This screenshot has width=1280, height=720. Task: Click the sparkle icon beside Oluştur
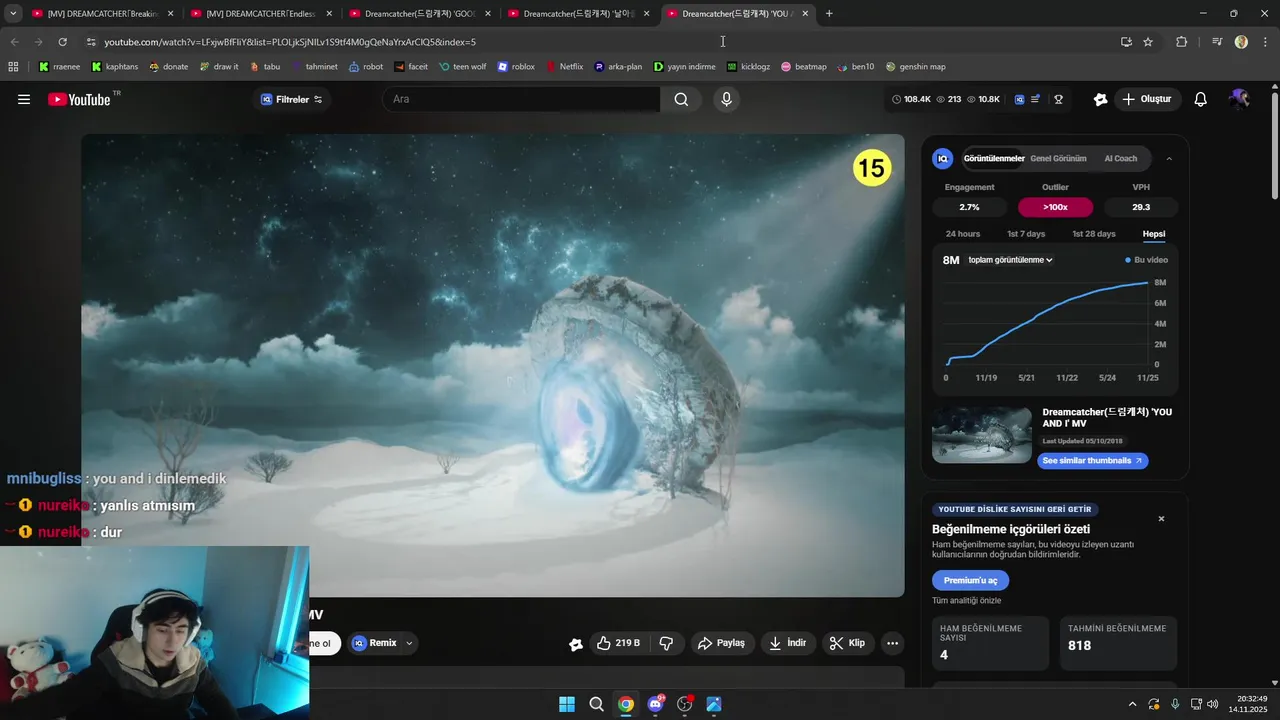pyautogui.click(x=1100, y=99)
